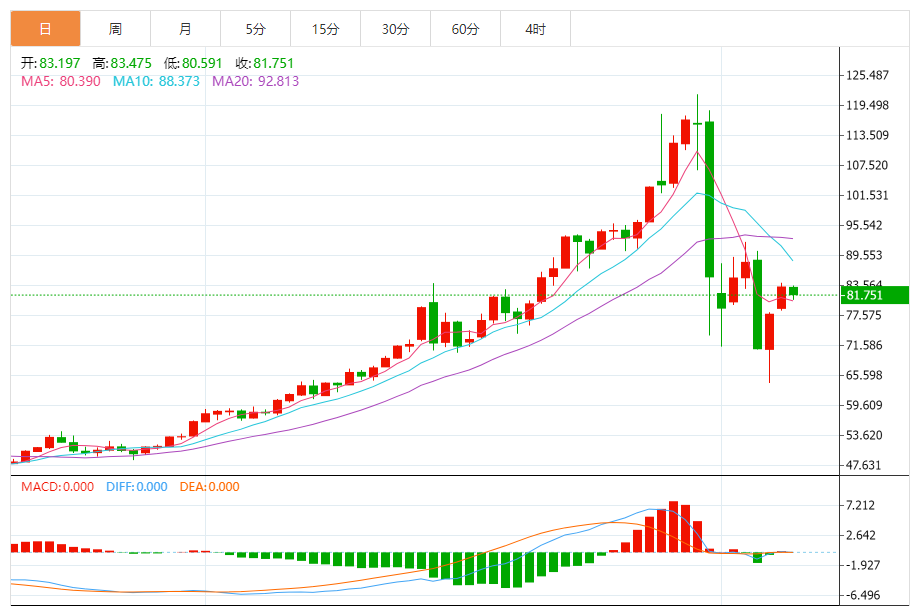919x606 pixels.
Task: Click the 2.642 MACD axis label
Action: coord(860,535)
